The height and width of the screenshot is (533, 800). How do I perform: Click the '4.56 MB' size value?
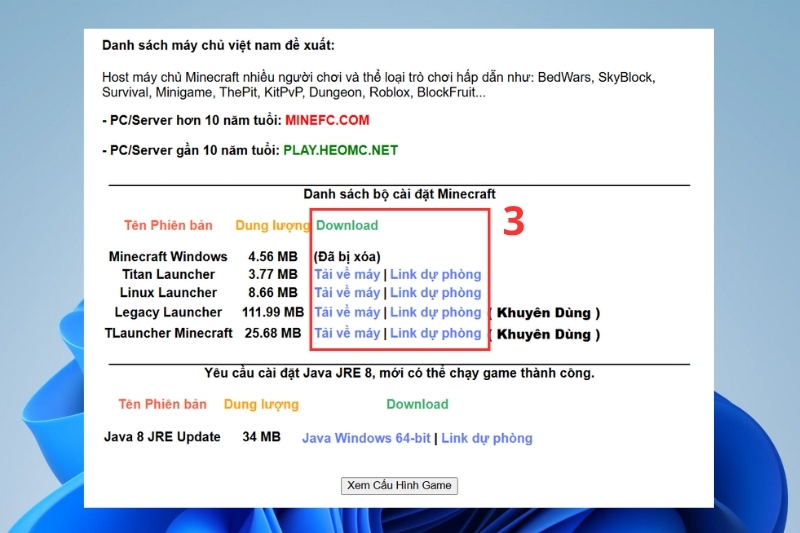click(273, 257)
